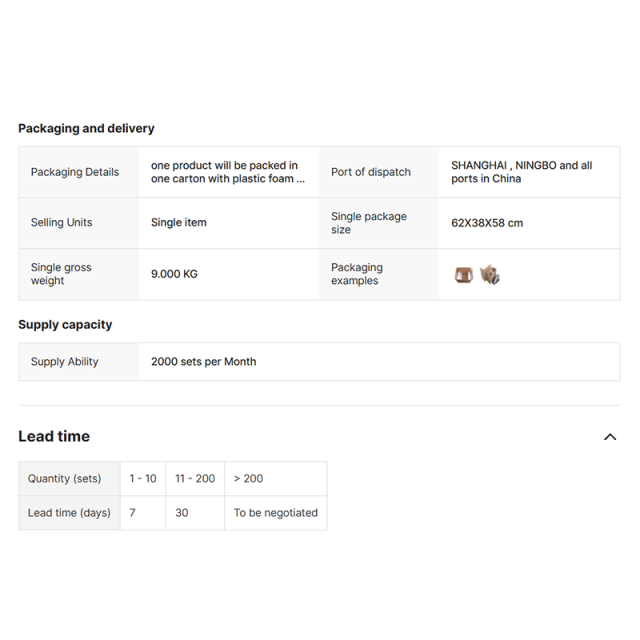Click the 1 - 10 quantity cell
Viewport: 640px width, 640px height.
pos(143,479)
